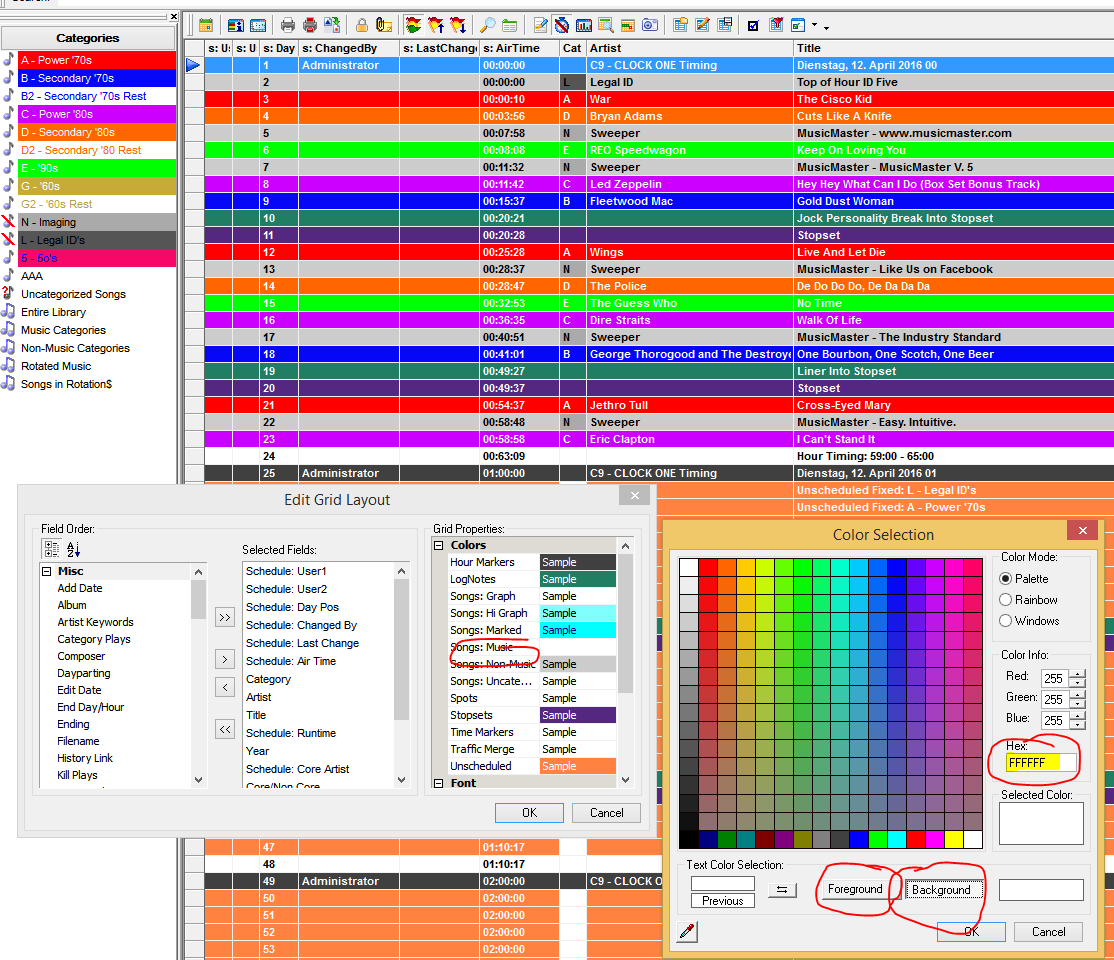This screenshot has width=1114, height=960.
Task: Cancel the Edit Grid Layout dialog
Action: (607, 812)
